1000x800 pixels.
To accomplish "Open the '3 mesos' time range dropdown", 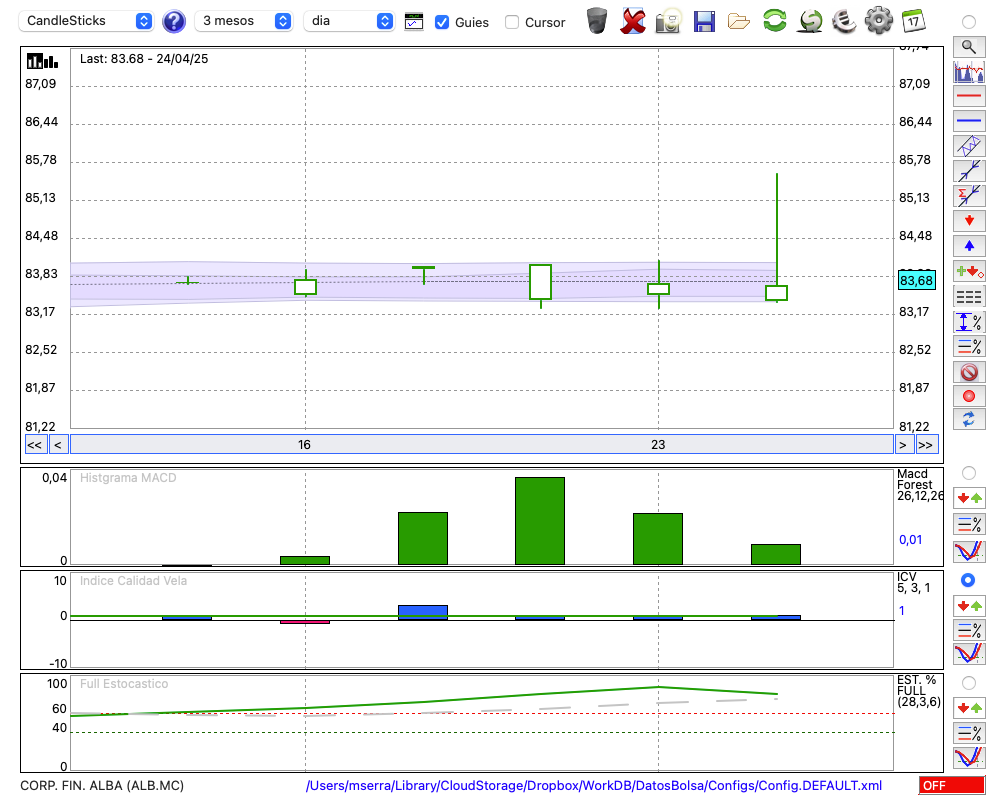I will (x=244, y=21).
